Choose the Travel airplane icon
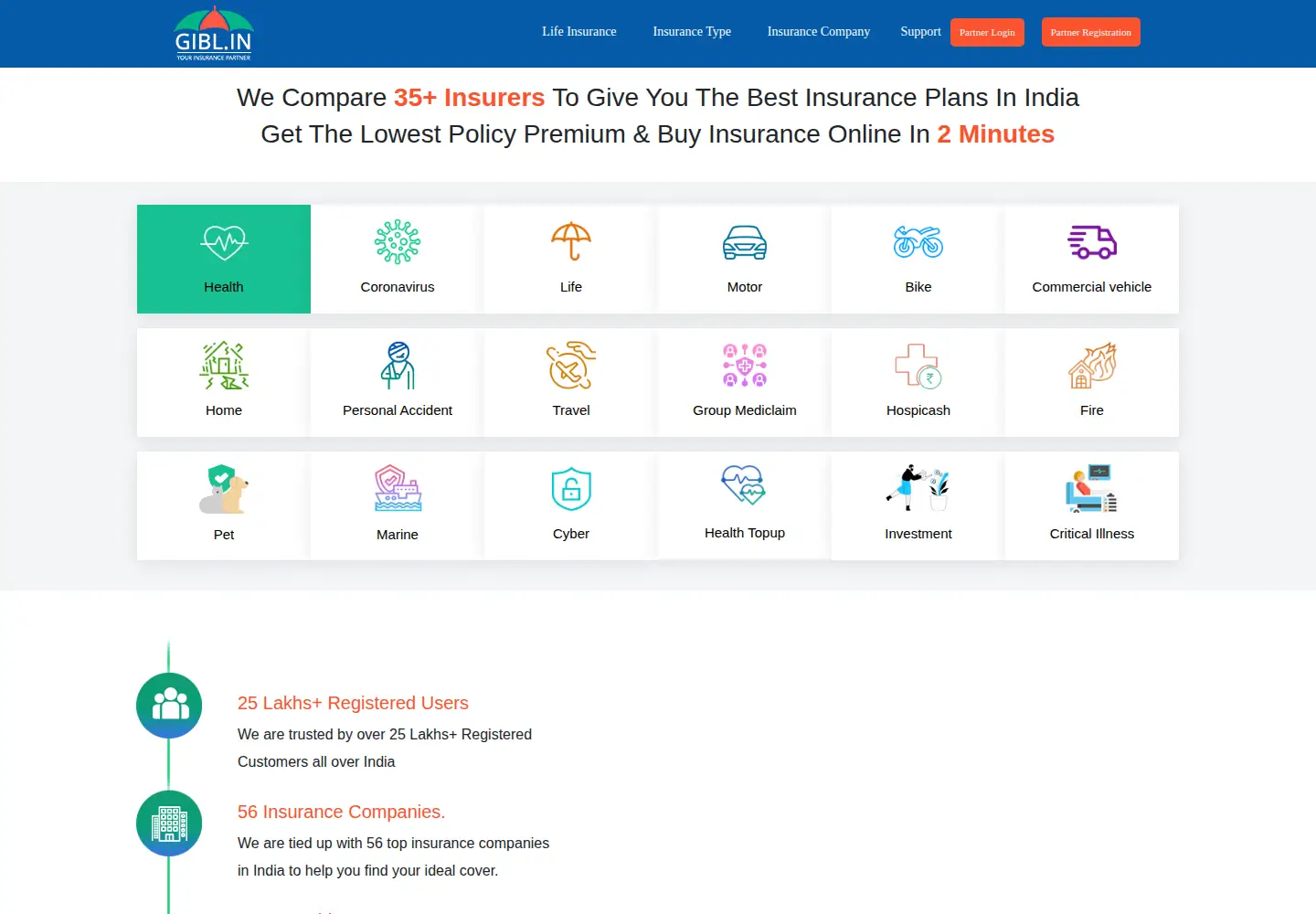The image size is (1316, 914). (571, 366)
